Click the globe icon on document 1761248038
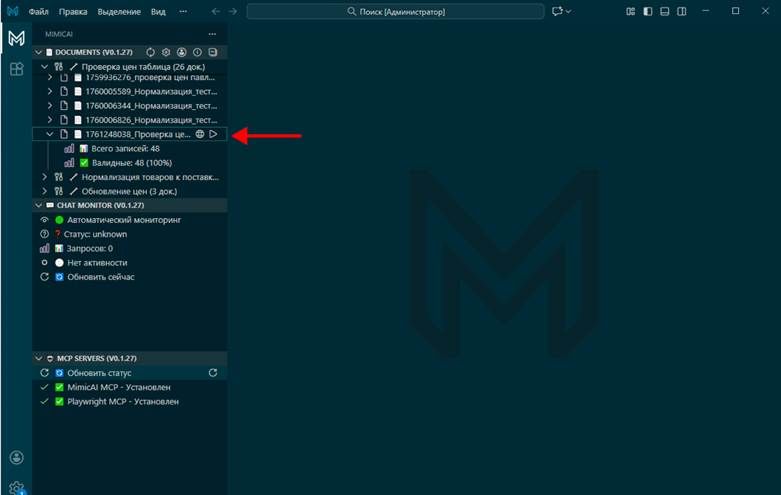The width and height of the screenshot is (781, 495). click(x=199, y=134)
